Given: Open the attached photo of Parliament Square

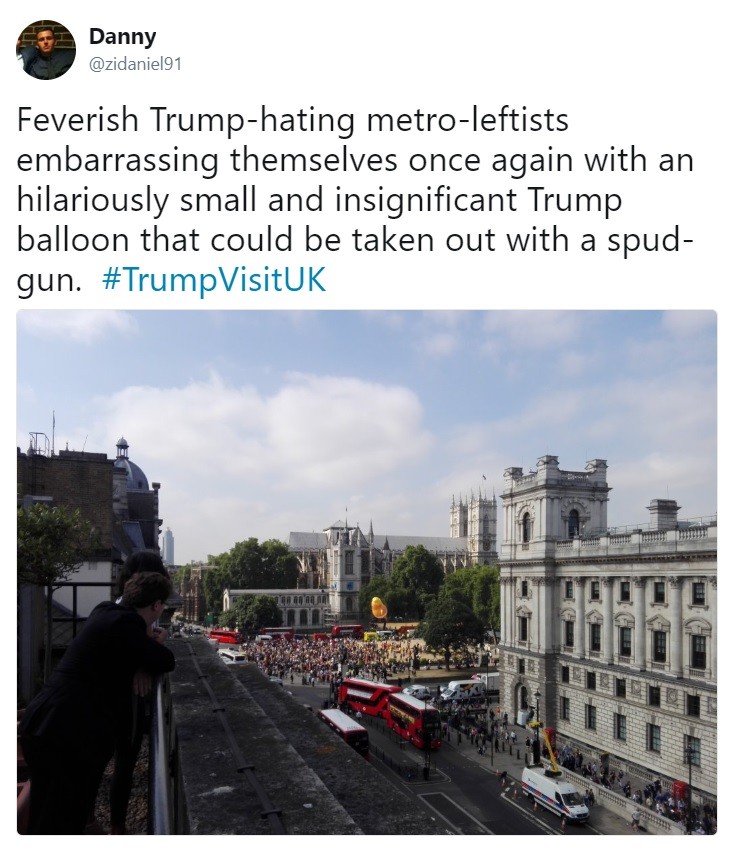Looking at the screenshot, I should pyautogui.click(x=367, y=572).
